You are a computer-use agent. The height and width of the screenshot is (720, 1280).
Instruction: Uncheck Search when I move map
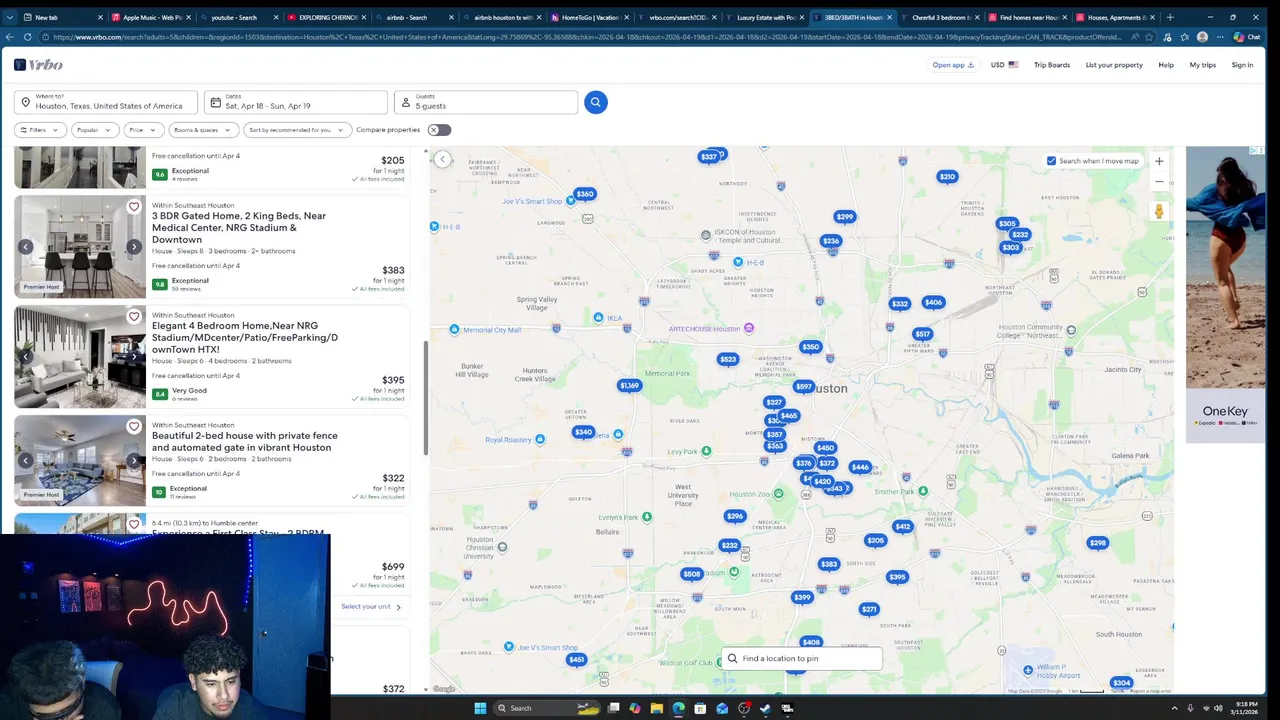[1051, 161]
